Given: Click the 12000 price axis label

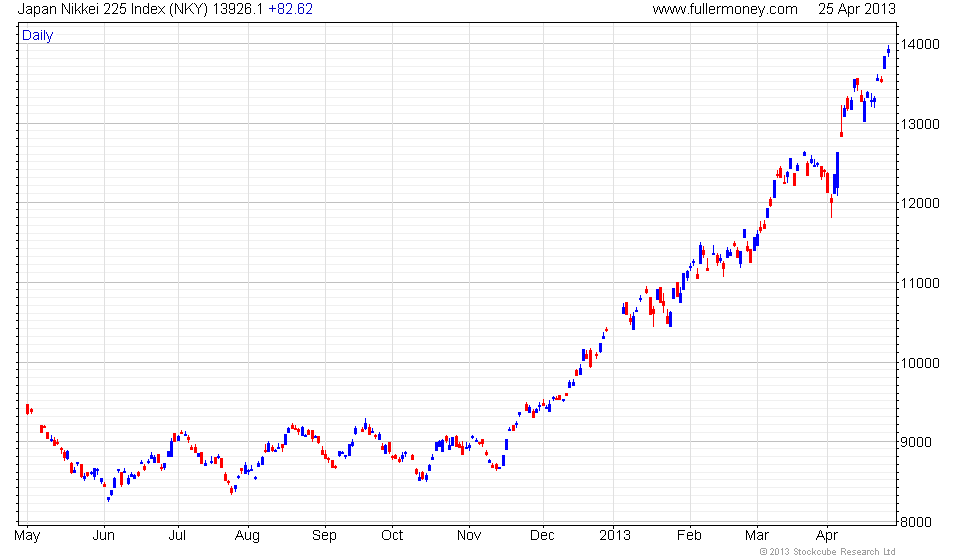Looking at the screenshot, I should coord(918,204).
